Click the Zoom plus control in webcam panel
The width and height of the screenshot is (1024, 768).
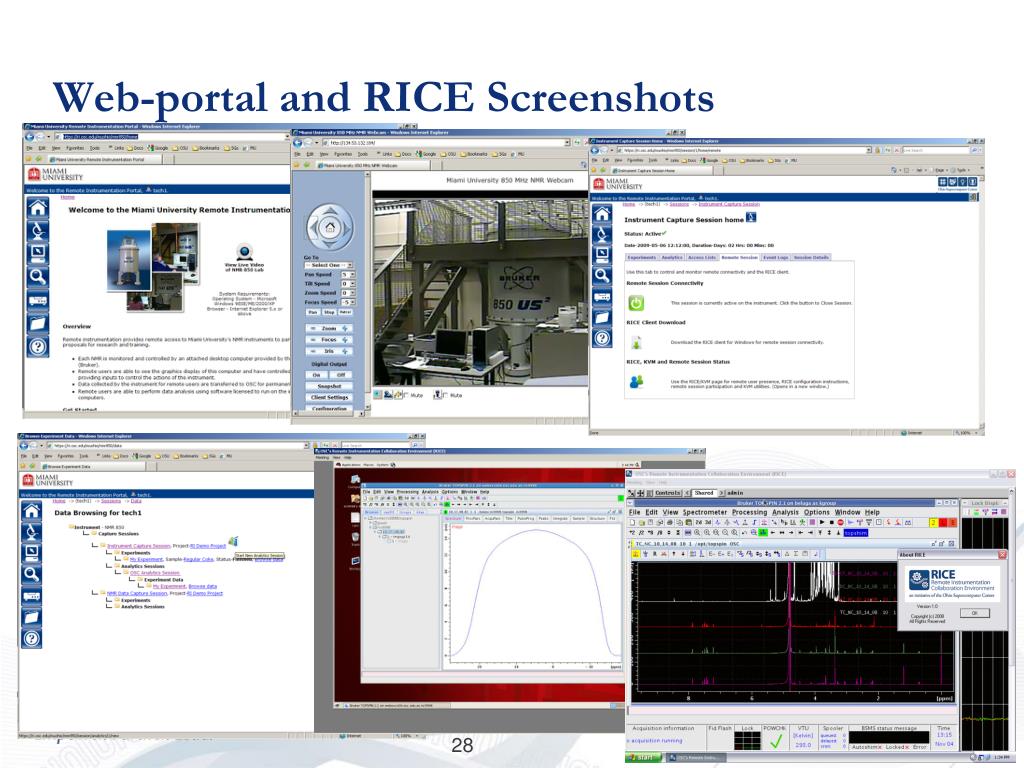[x=345, y=328]
